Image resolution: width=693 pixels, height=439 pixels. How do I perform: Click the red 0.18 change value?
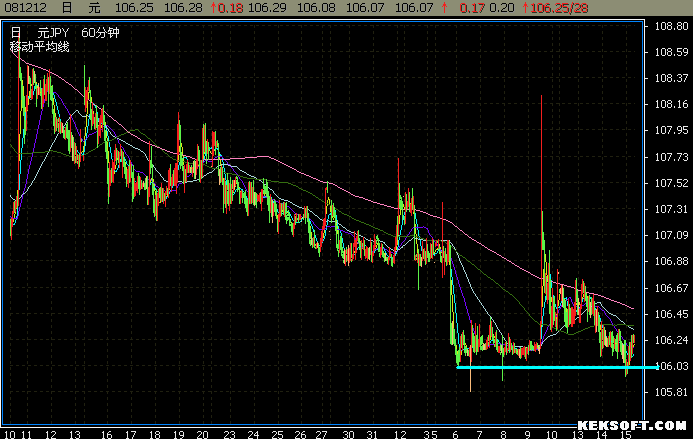pos(230,8)
